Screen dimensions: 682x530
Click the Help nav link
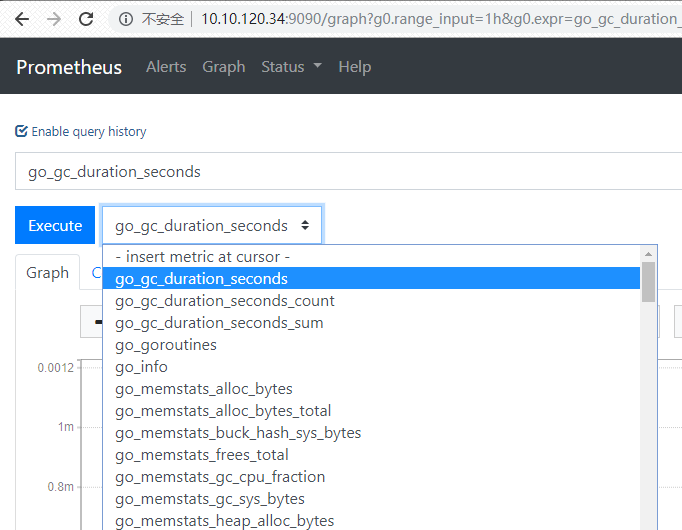click(x=354, y=67)
